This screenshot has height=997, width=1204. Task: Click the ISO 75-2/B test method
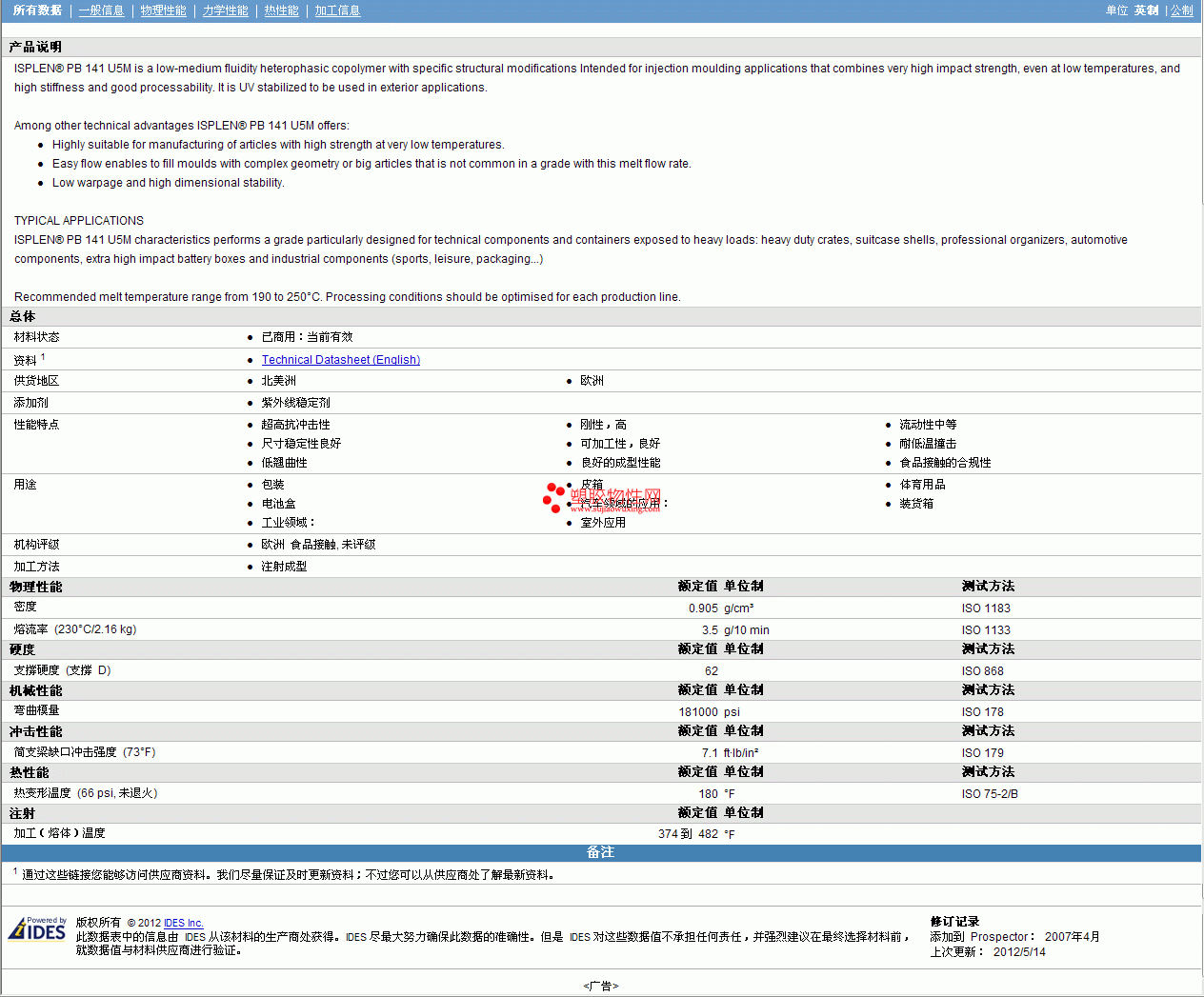[990, 794]
